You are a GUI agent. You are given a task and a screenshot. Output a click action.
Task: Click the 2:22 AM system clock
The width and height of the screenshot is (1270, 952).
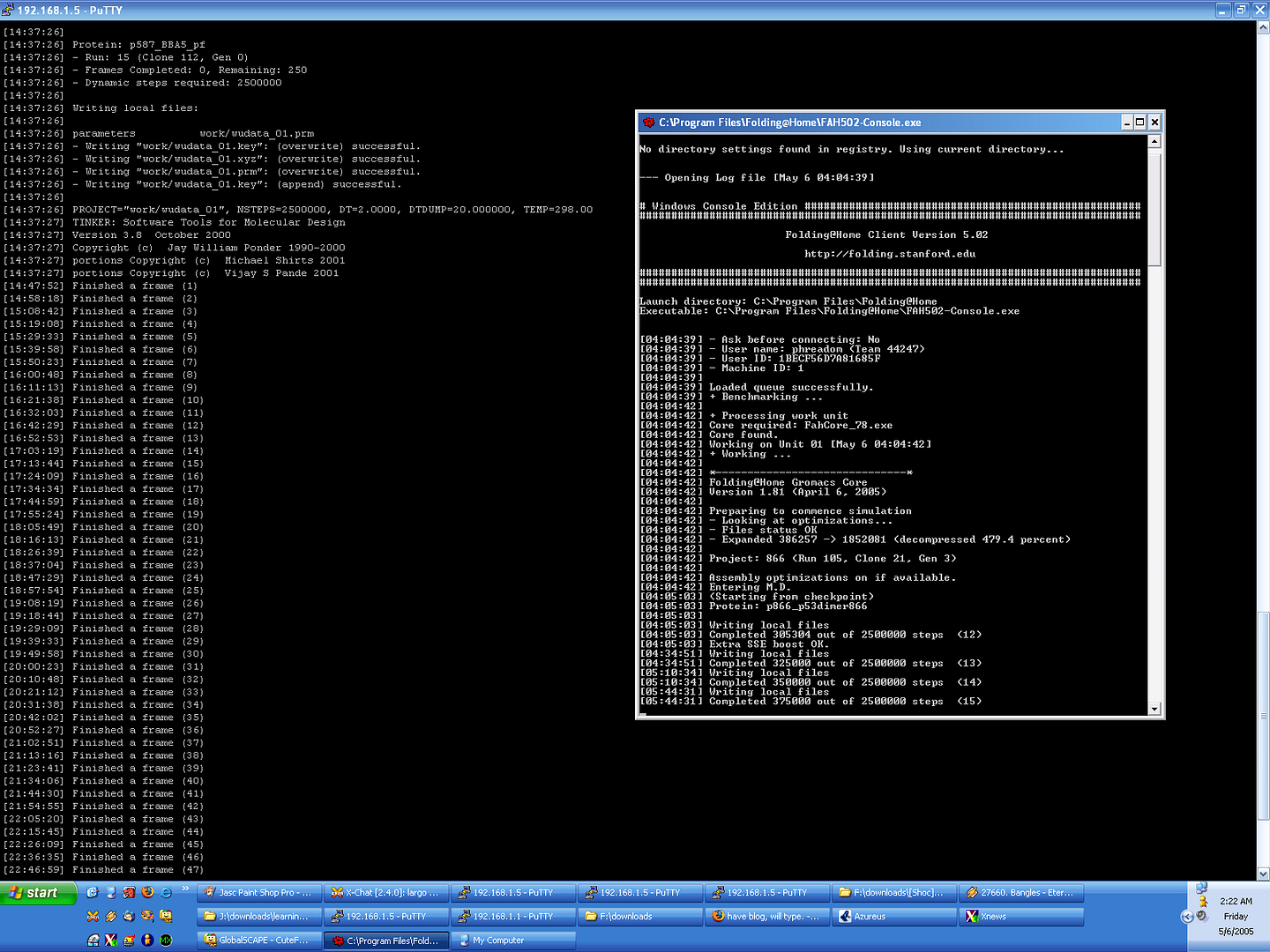pyautogui.click(x=1236, y=902)
